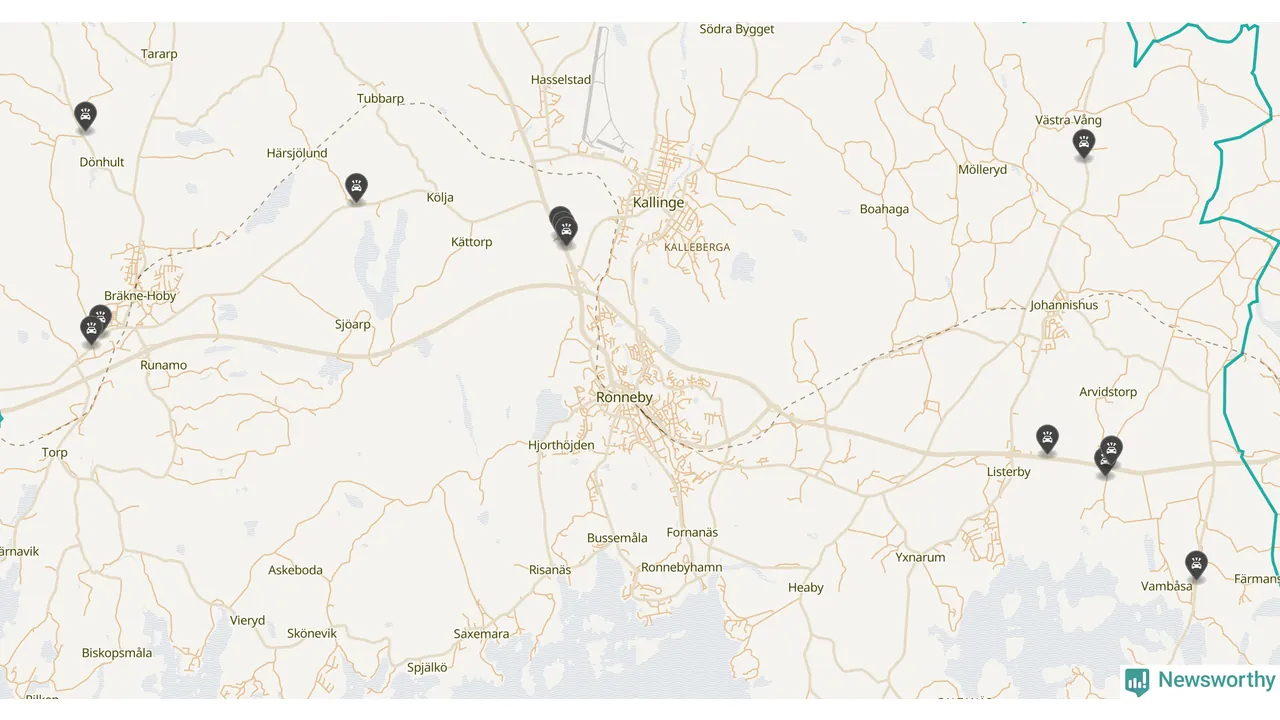Select the car marker near Härsjölund
Viewport: 1280px width, 720px height.
[x=356, y=187]
